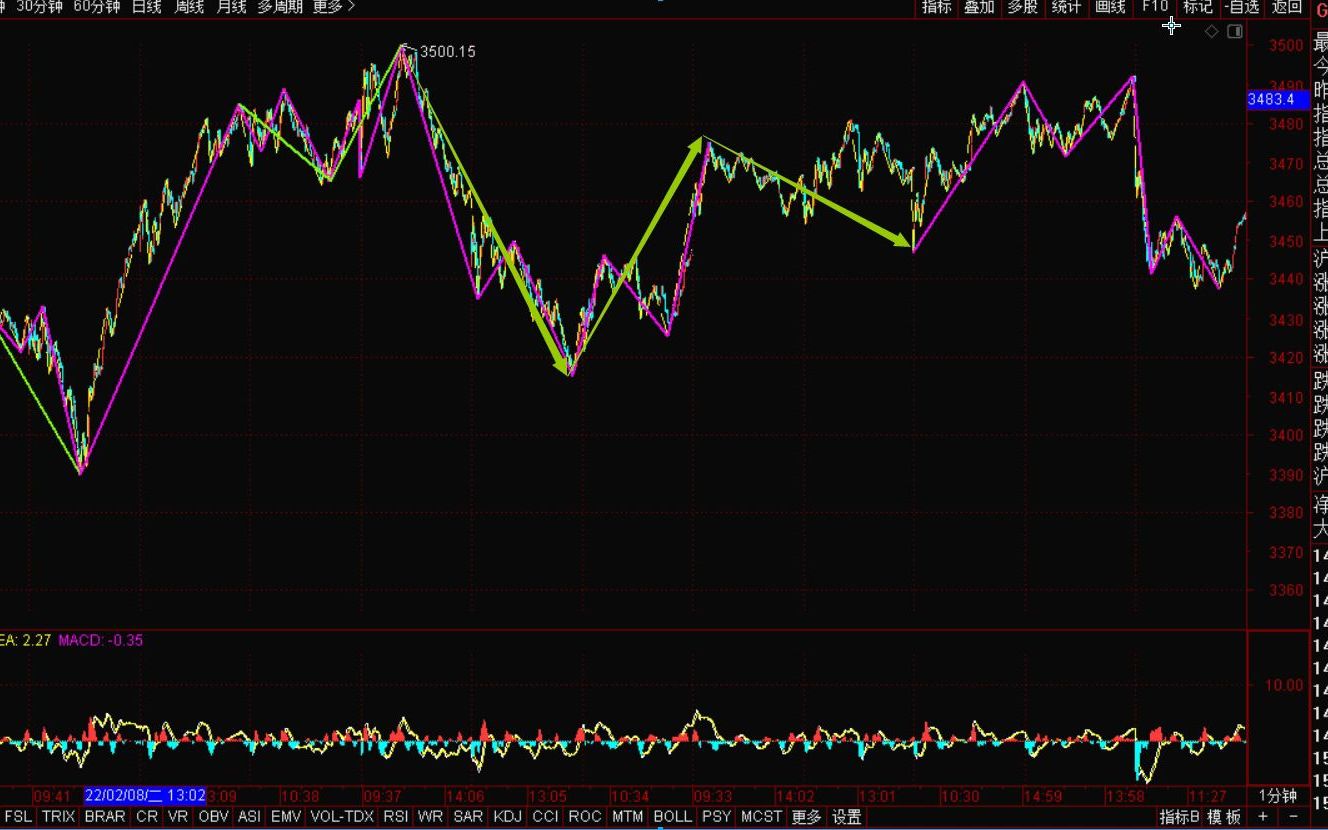Select the OBV indicator tab
The image size is (1328, 830).
tap(213, 817)
